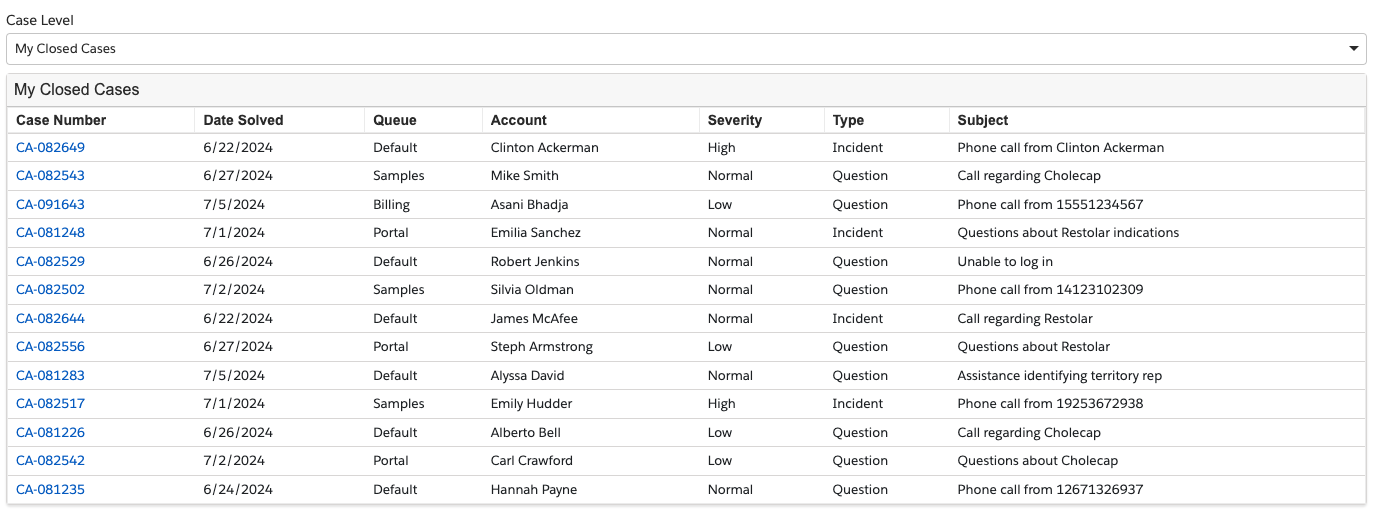Open case CA-081235 link
Viewport: 1374px width, 512px height.
[50, 489]
